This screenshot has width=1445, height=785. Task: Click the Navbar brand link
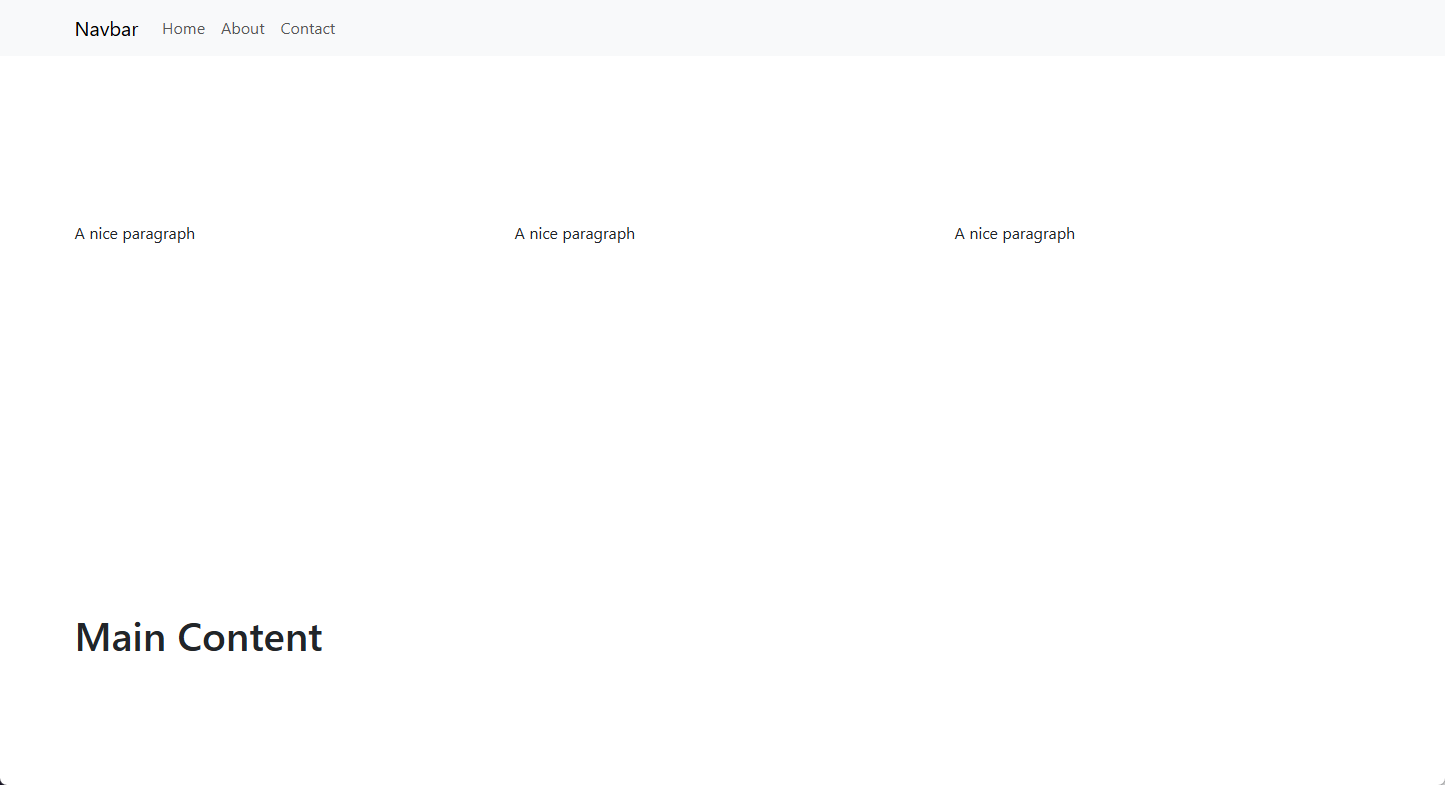click(x=106, y=29)
